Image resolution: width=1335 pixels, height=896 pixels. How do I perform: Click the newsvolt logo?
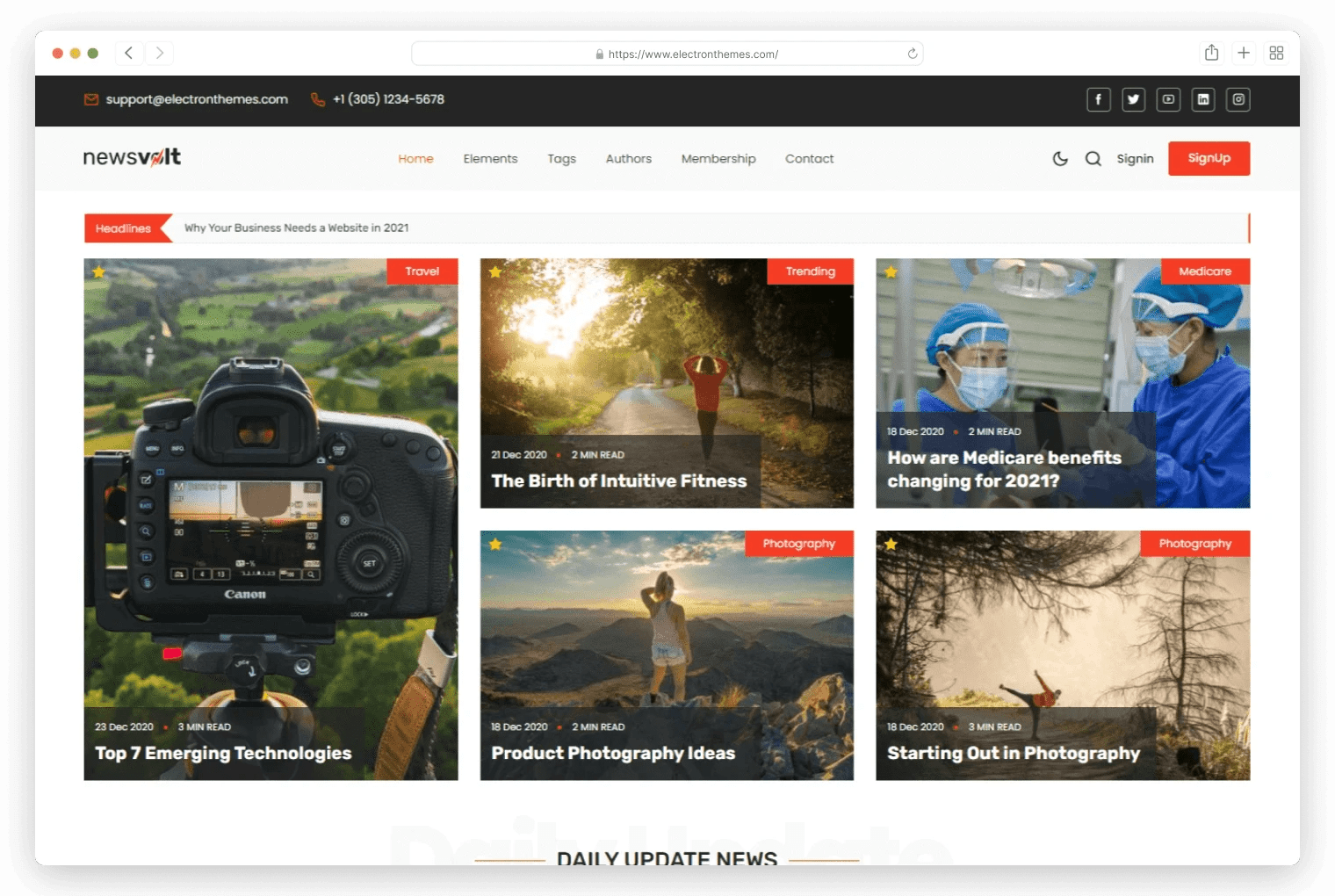(x=132, y=157)
